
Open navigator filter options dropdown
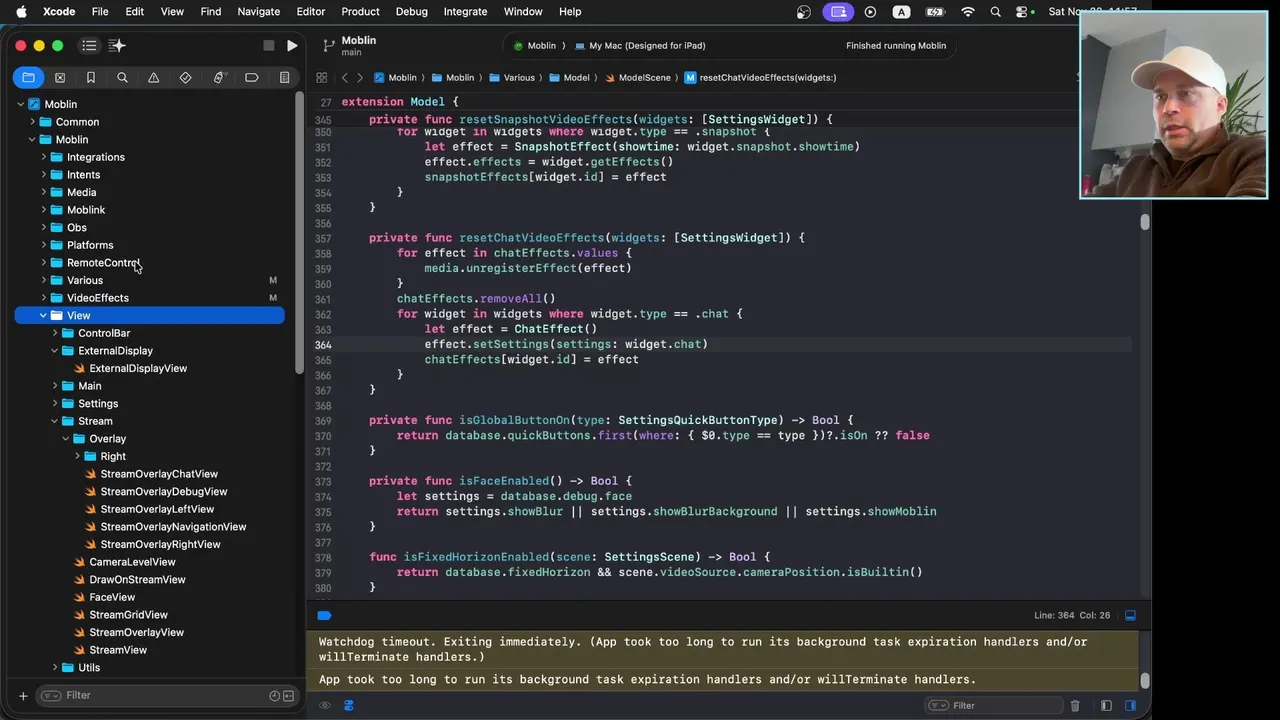click(51, 696)
